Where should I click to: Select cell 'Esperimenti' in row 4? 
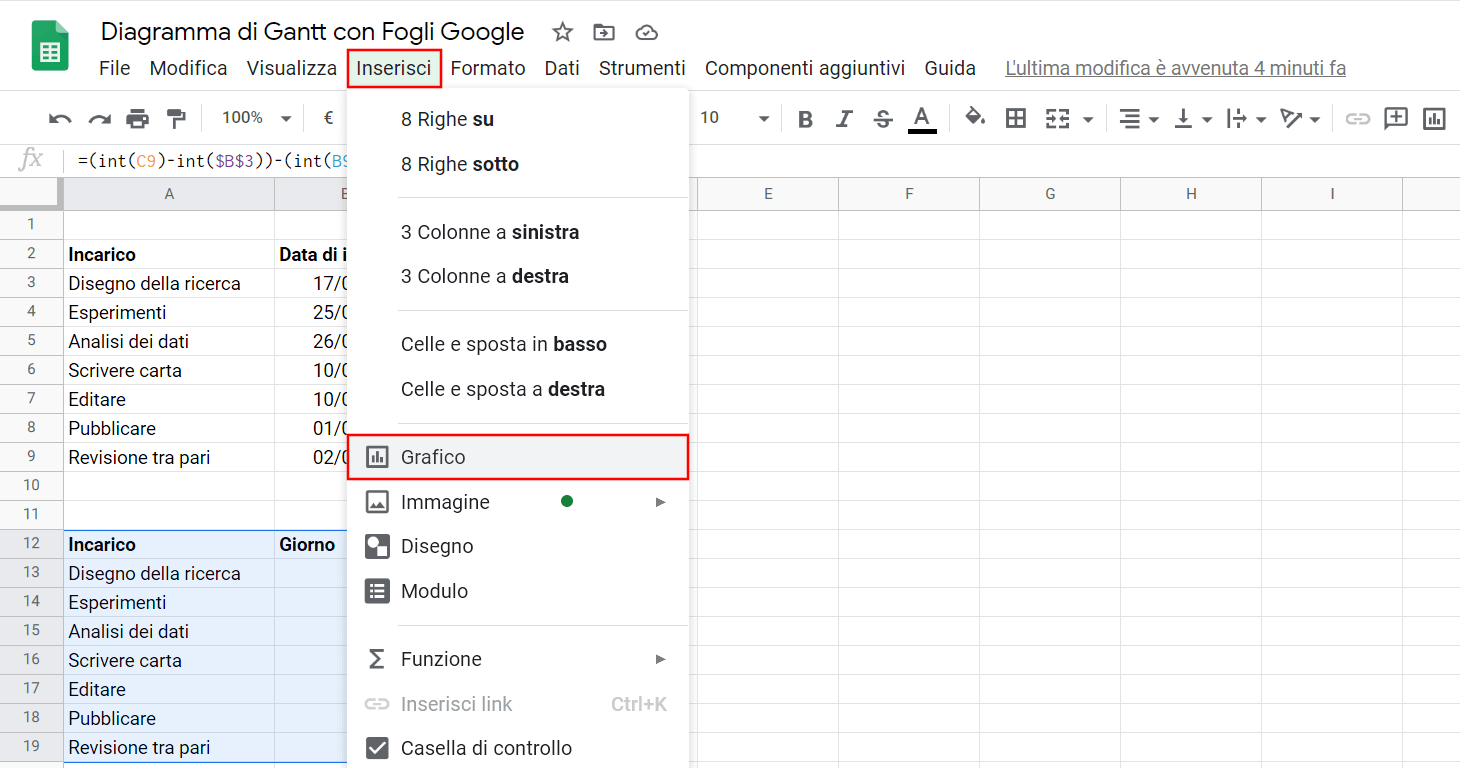(169, 312)
